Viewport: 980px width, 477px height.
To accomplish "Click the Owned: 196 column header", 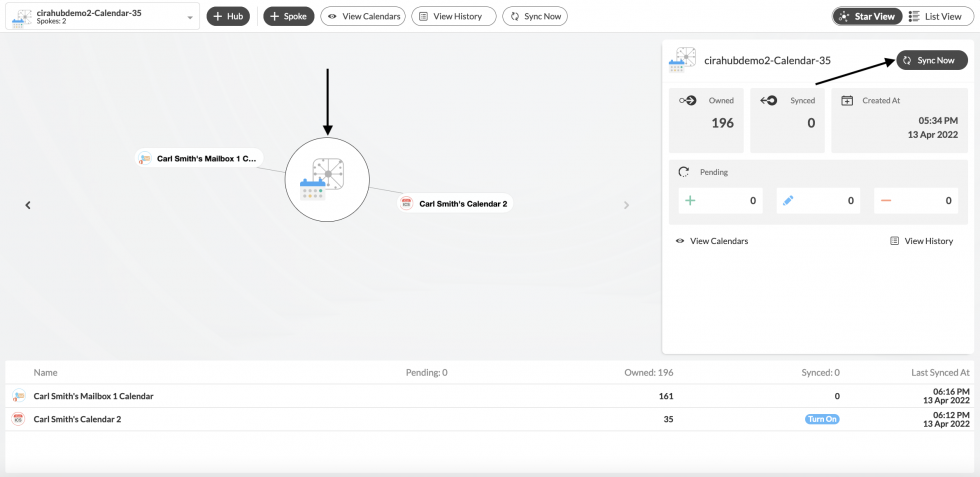I will click(x=649, y=373).
